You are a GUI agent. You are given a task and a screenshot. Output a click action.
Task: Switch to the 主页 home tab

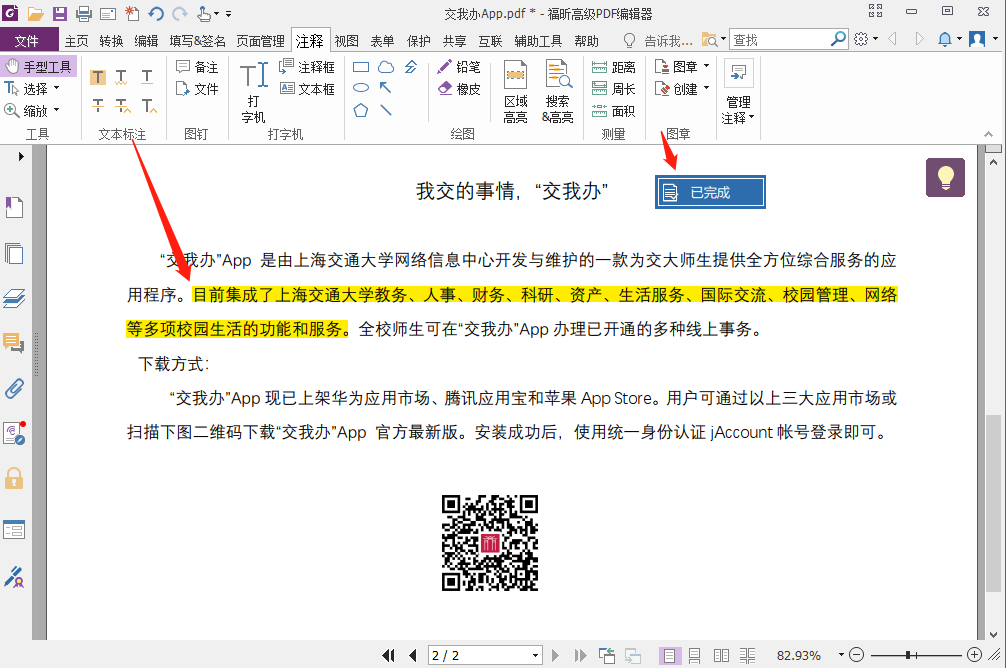pos(76,40)
